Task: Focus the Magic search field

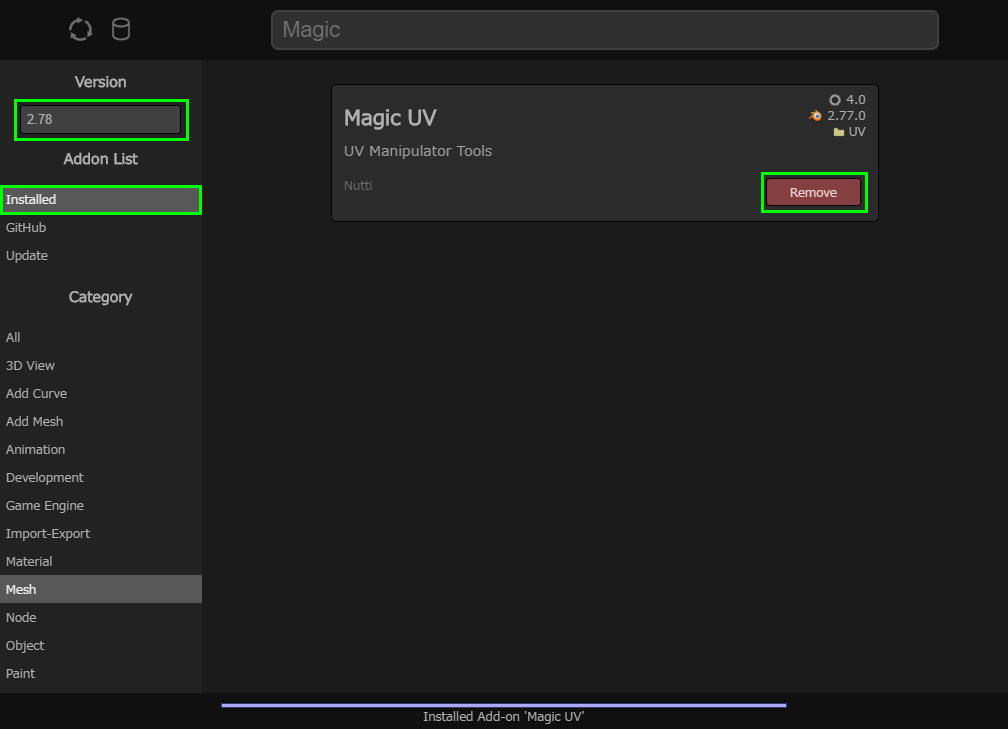Action: point(604,30)
